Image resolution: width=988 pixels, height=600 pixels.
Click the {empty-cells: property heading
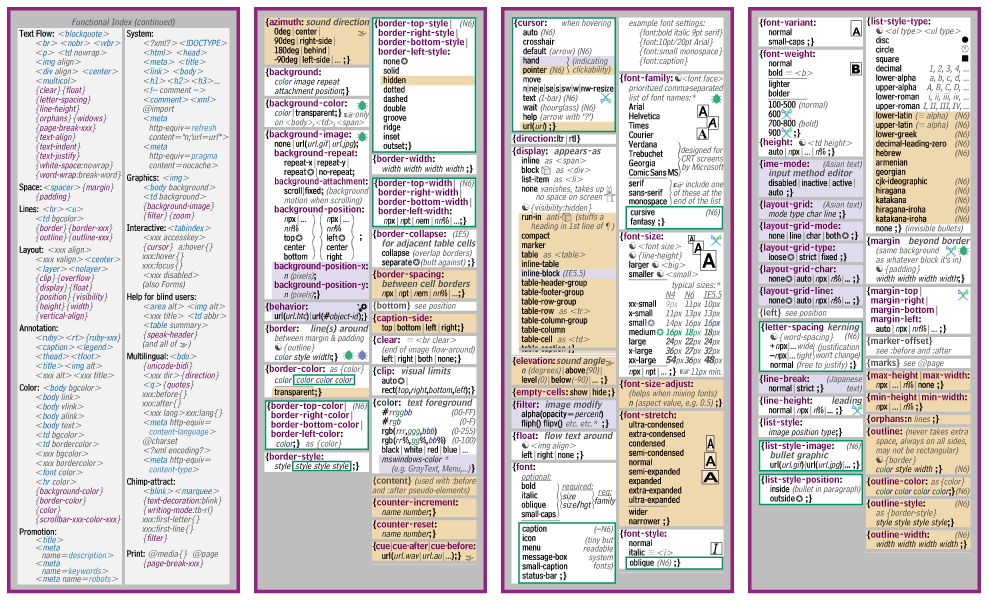(541, 392)
